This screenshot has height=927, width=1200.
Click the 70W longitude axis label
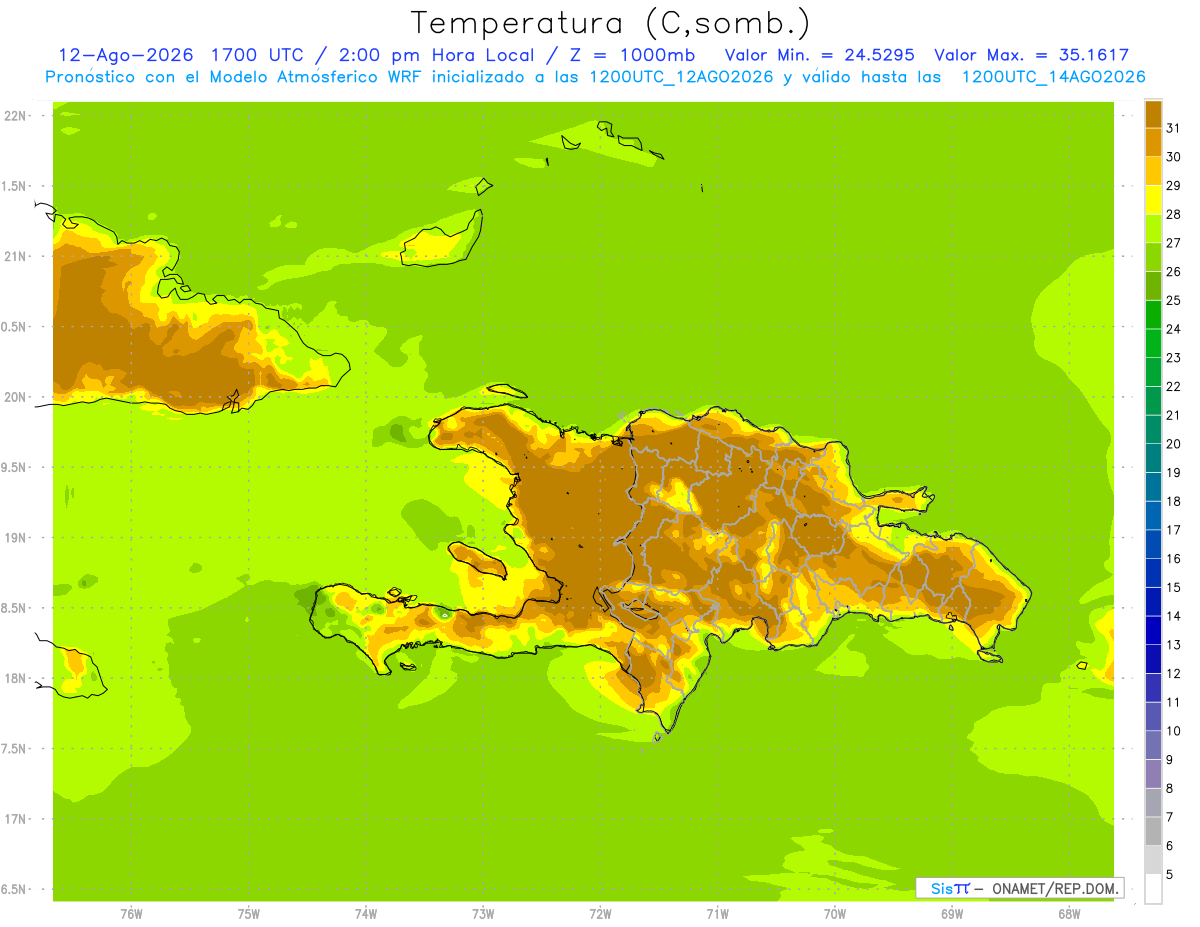coord(835,913)
